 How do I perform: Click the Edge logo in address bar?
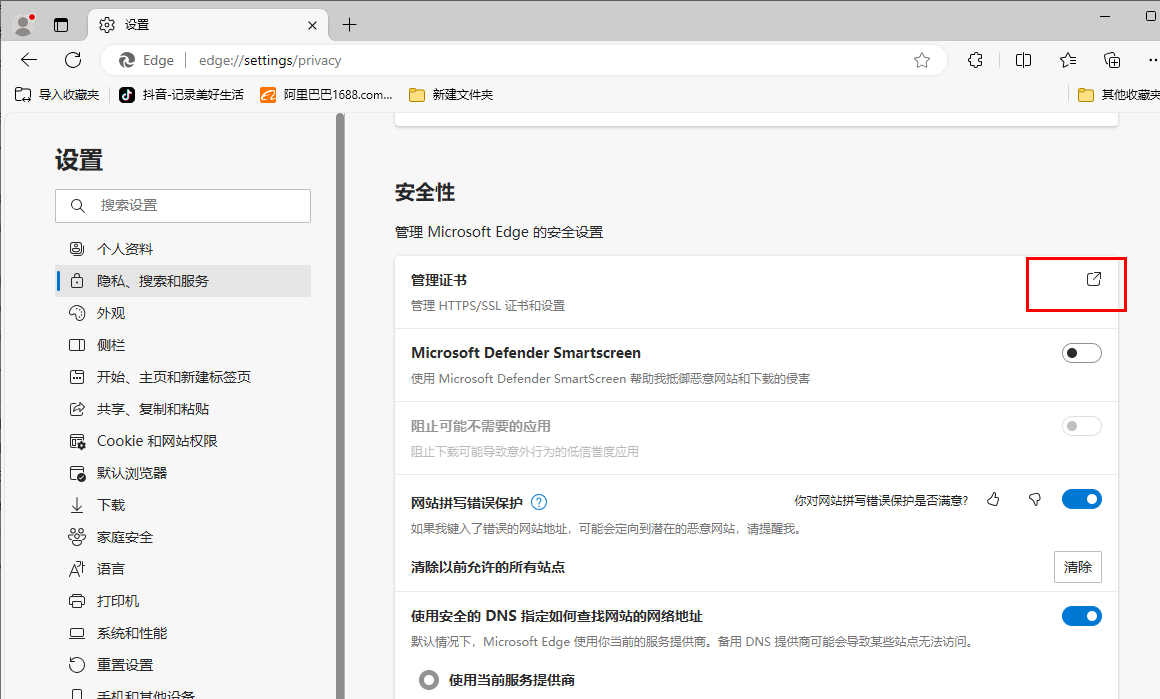coord(127,60)
